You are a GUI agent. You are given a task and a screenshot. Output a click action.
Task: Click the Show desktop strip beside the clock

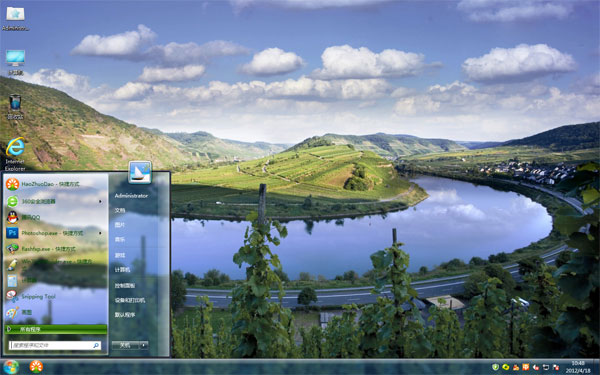click(x=597, y=367)
